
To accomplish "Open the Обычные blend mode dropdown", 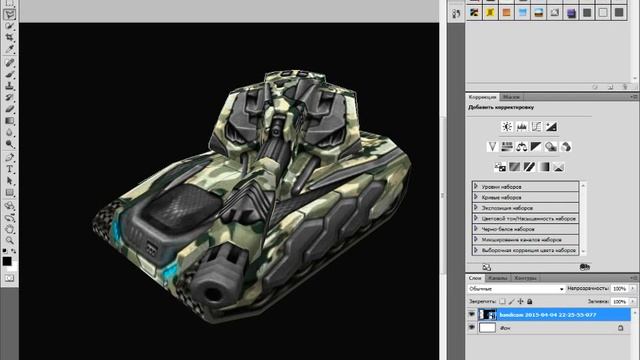I will click(516, 289).
